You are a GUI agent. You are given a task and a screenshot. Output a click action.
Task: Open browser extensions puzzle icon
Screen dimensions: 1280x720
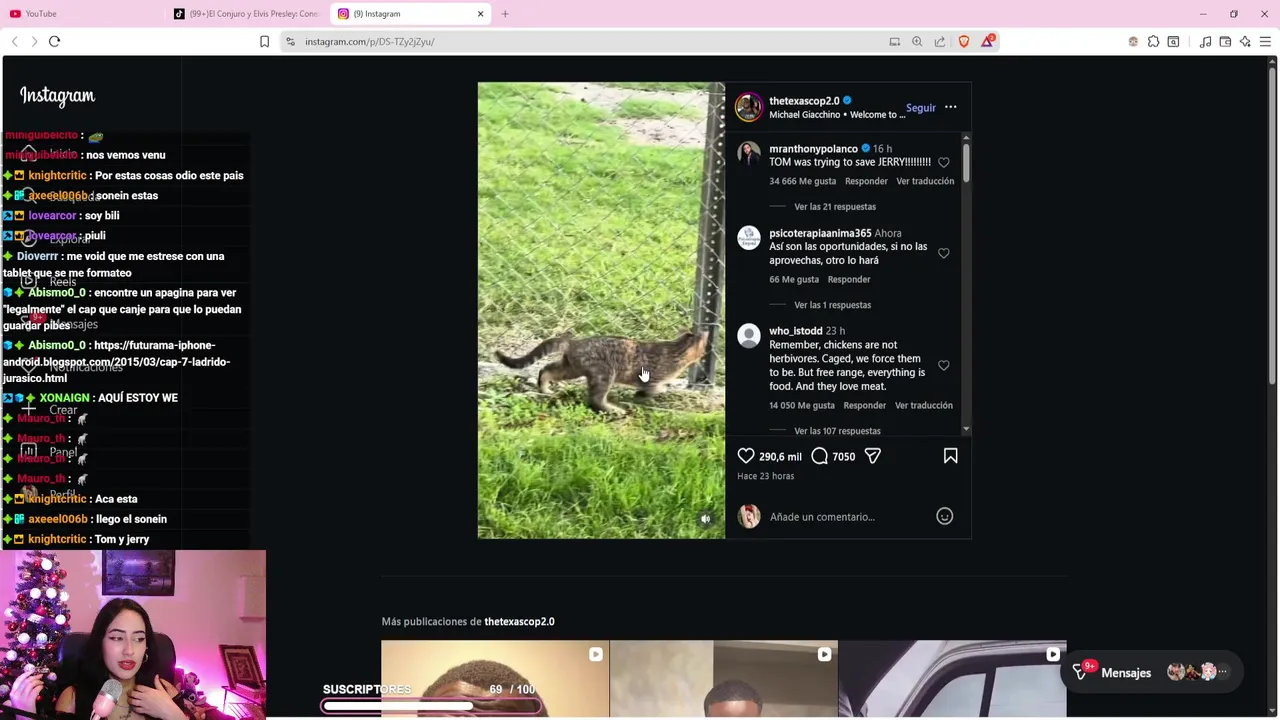pyautogui.click(x=1153, y=41)
